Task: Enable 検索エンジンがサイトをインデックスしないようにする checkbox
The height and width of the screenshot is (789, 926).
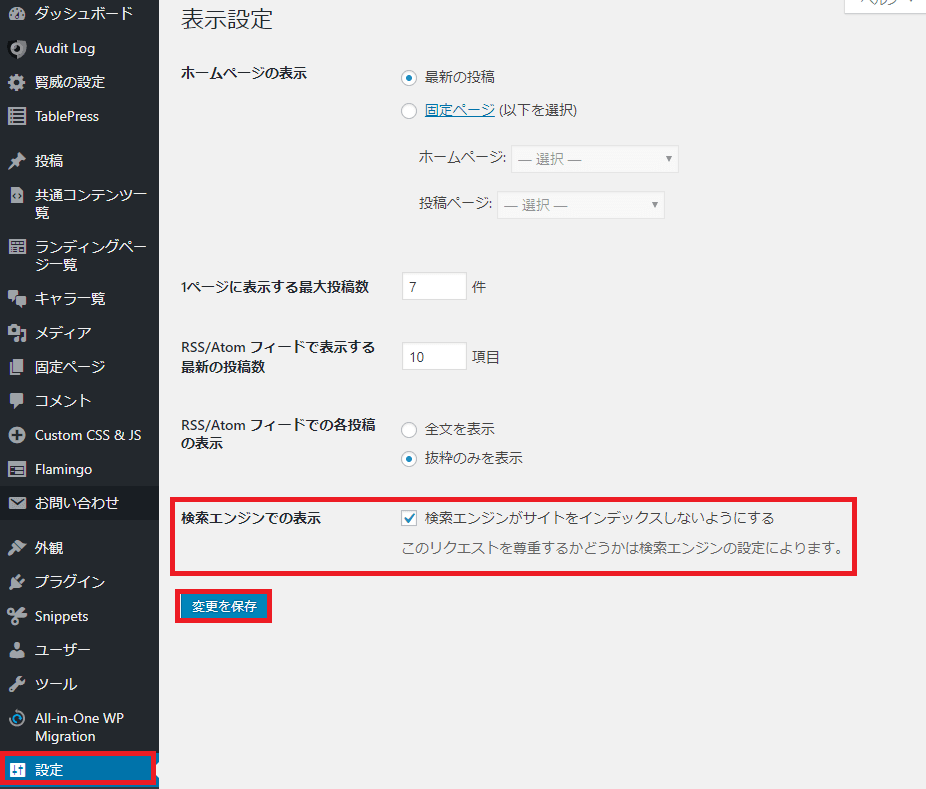Action: coord(409,517)
